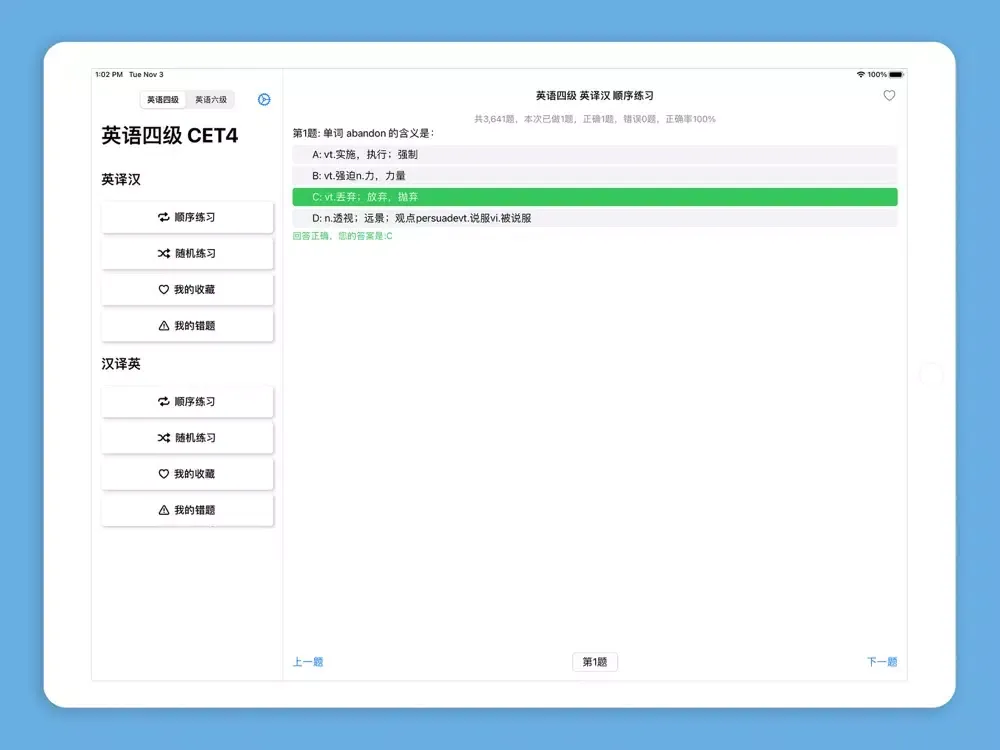Screen dimensions: 1000x750
Task: Go to previous question via 上一题
Action: pos(308,662)
